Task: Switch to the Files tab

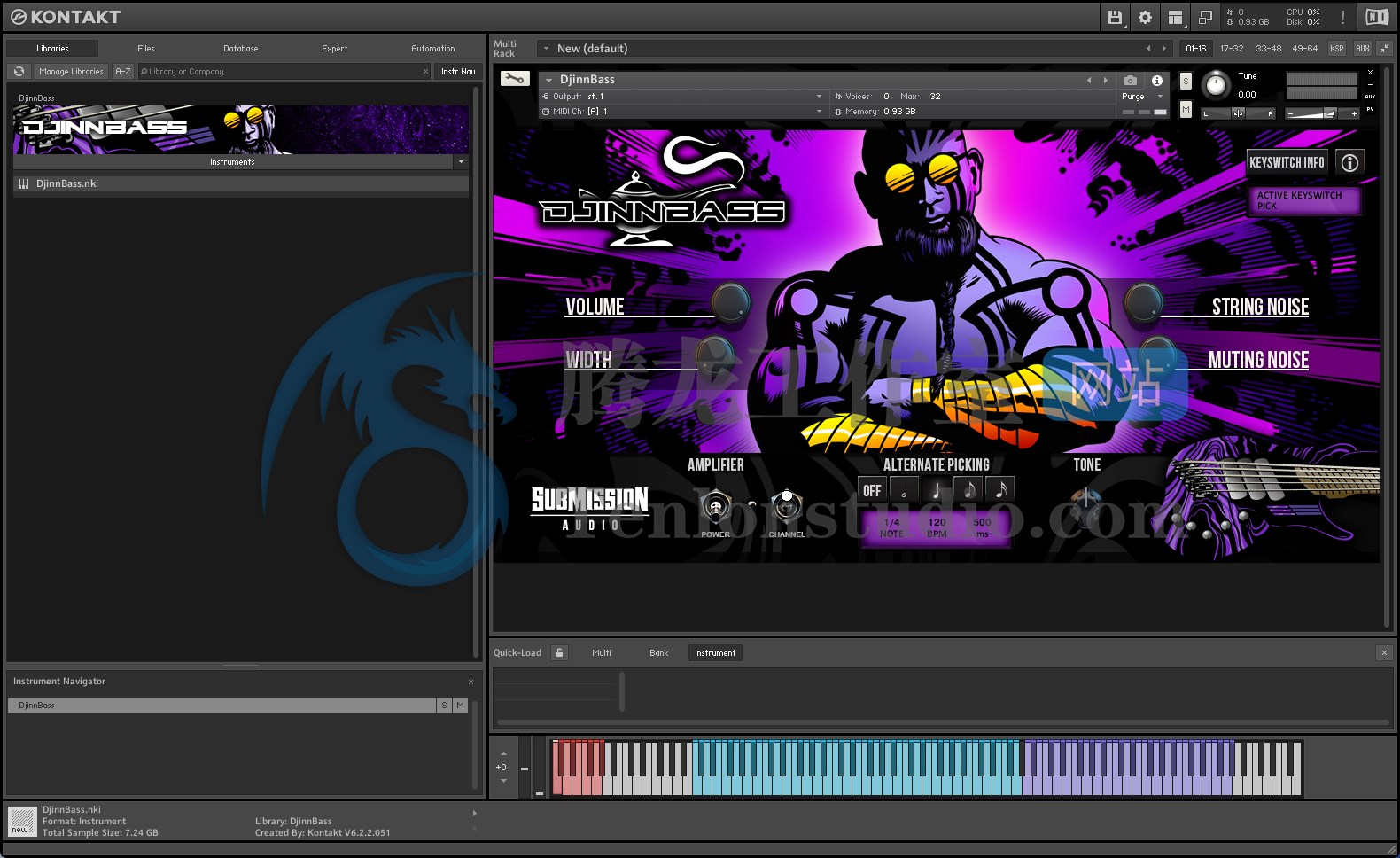Action: tap(146, 49)
